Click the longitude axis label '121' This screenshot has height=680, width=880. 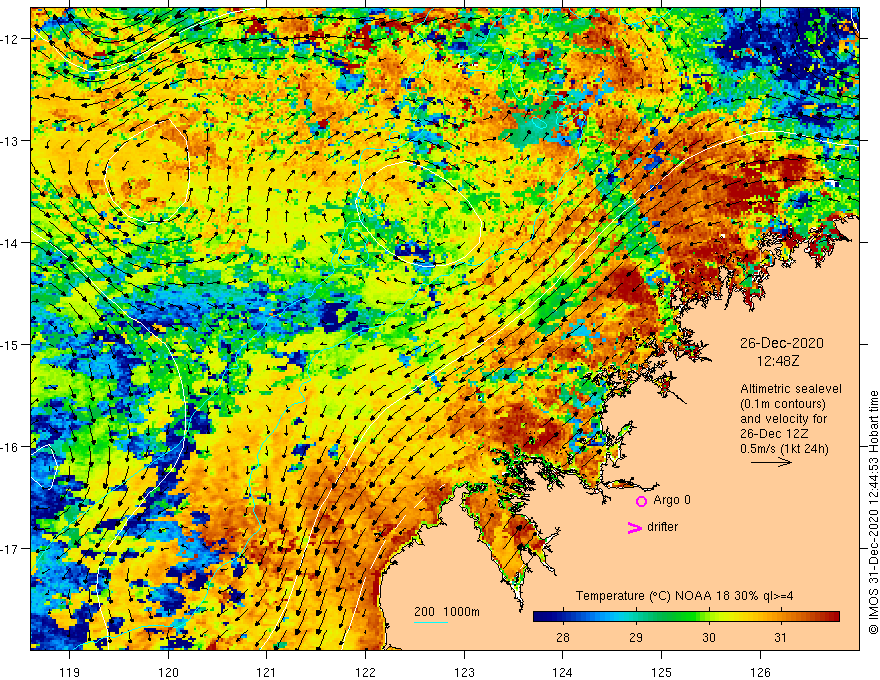tap(267, 672)
